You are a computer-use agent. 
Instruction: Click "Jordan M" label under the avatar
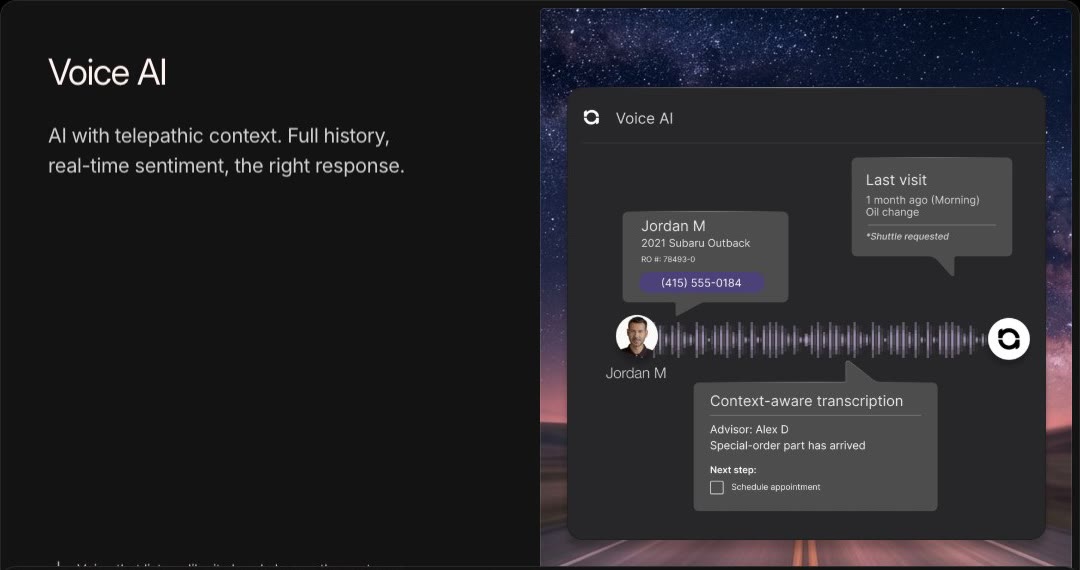[636, 373]
